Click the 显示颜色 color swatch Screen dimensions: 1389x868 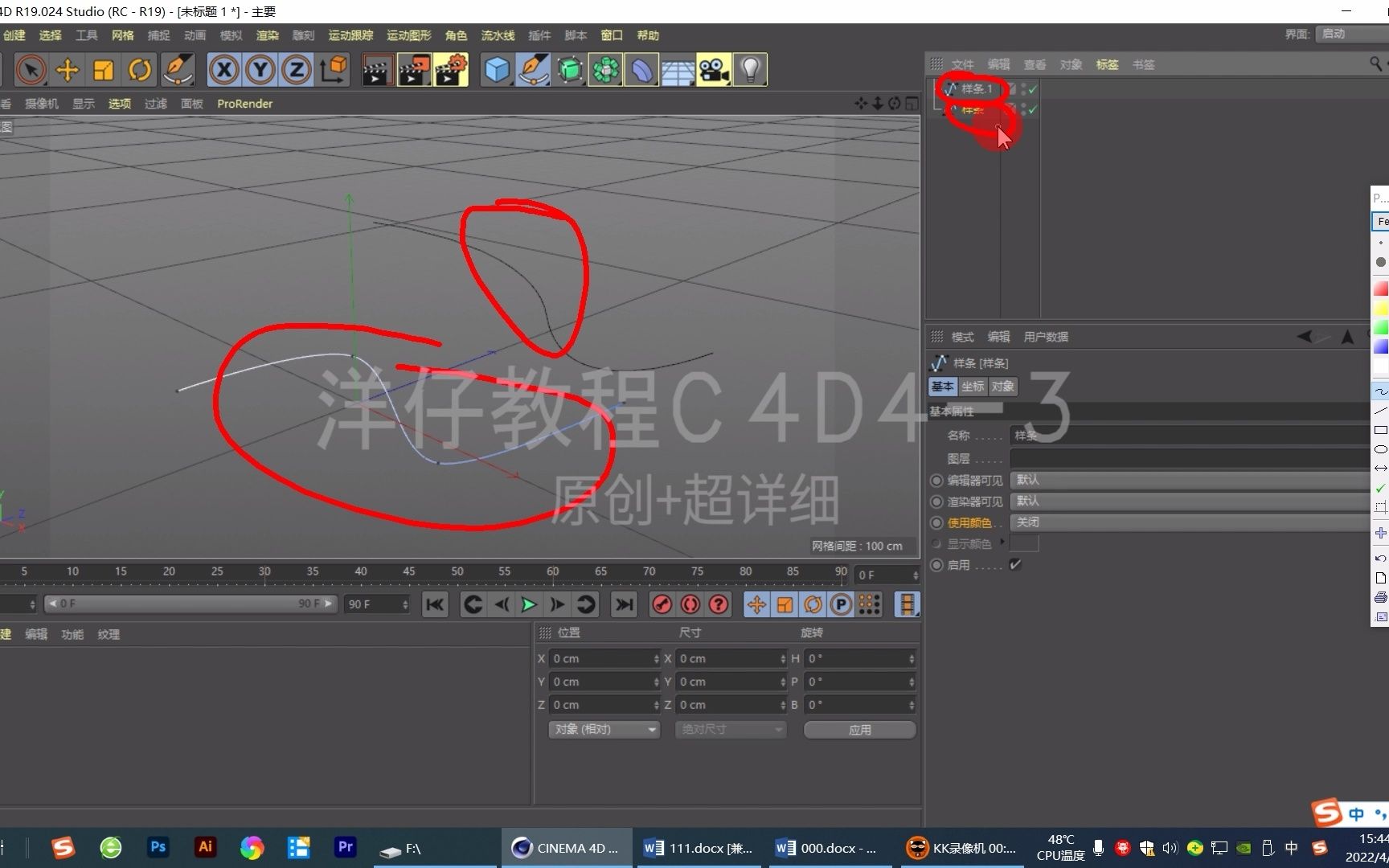(x=1025, y=543)
